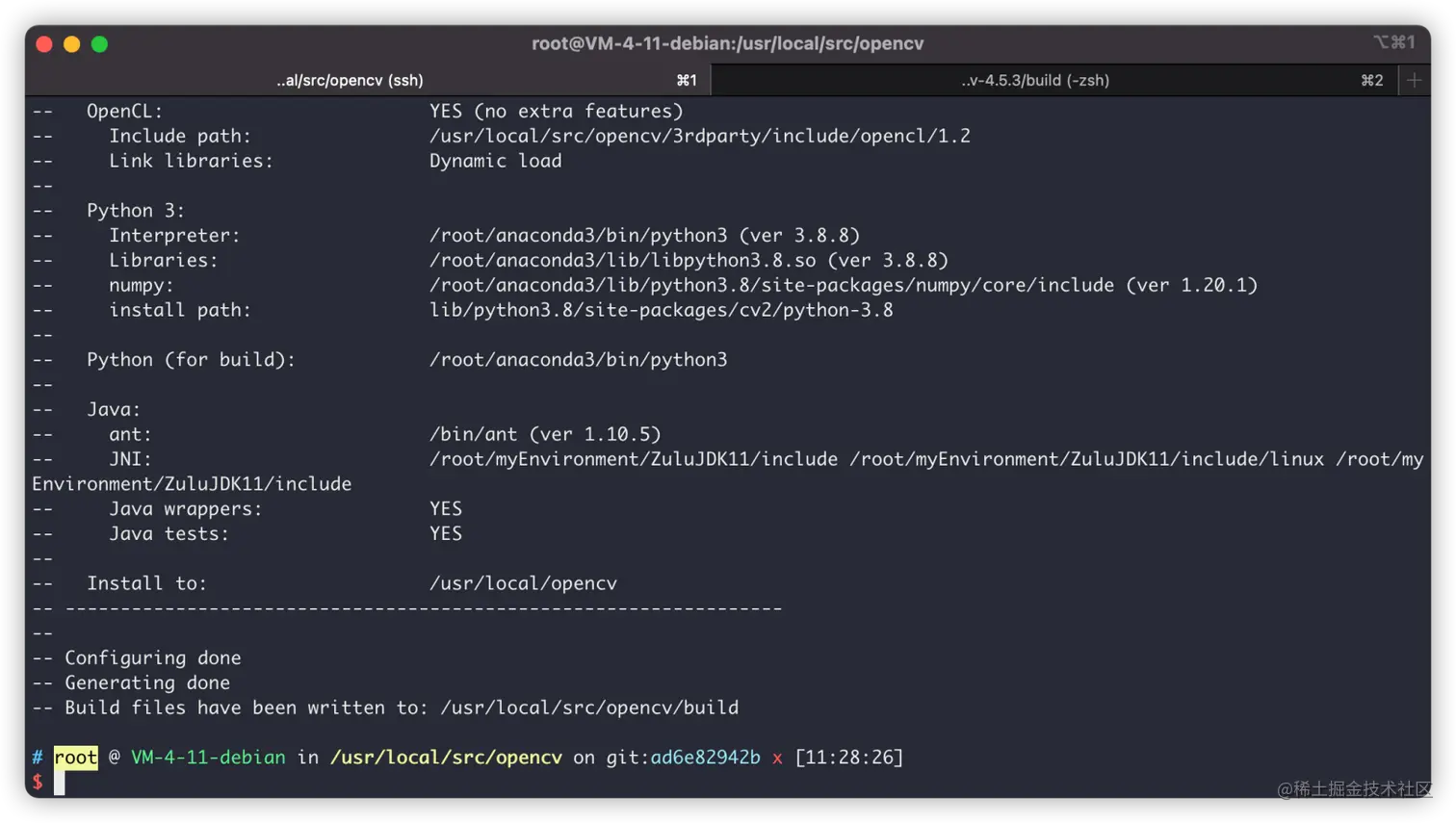This screenshot has height=823, width=1456.
Task: Click the 'Python 3:' section heading
Action: coord(135,211)
